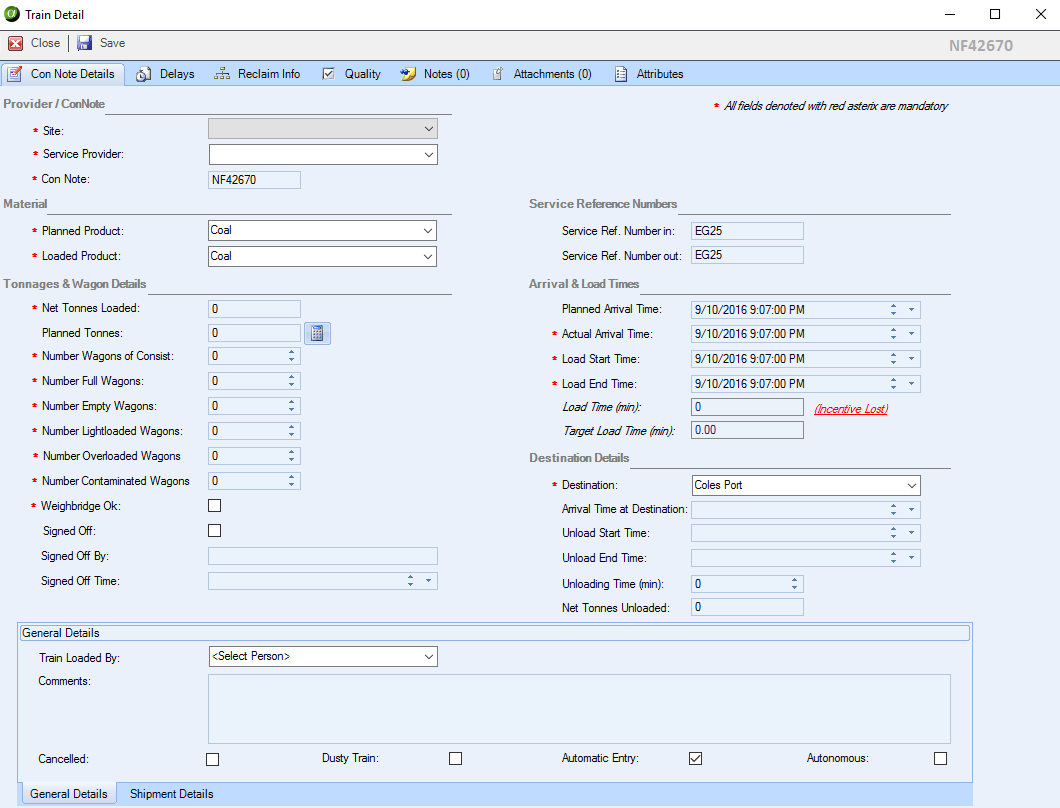This screenshot has height=808, width=1060.
Task: Click the Incentive Lost link
Action: [x=851, y=409]
